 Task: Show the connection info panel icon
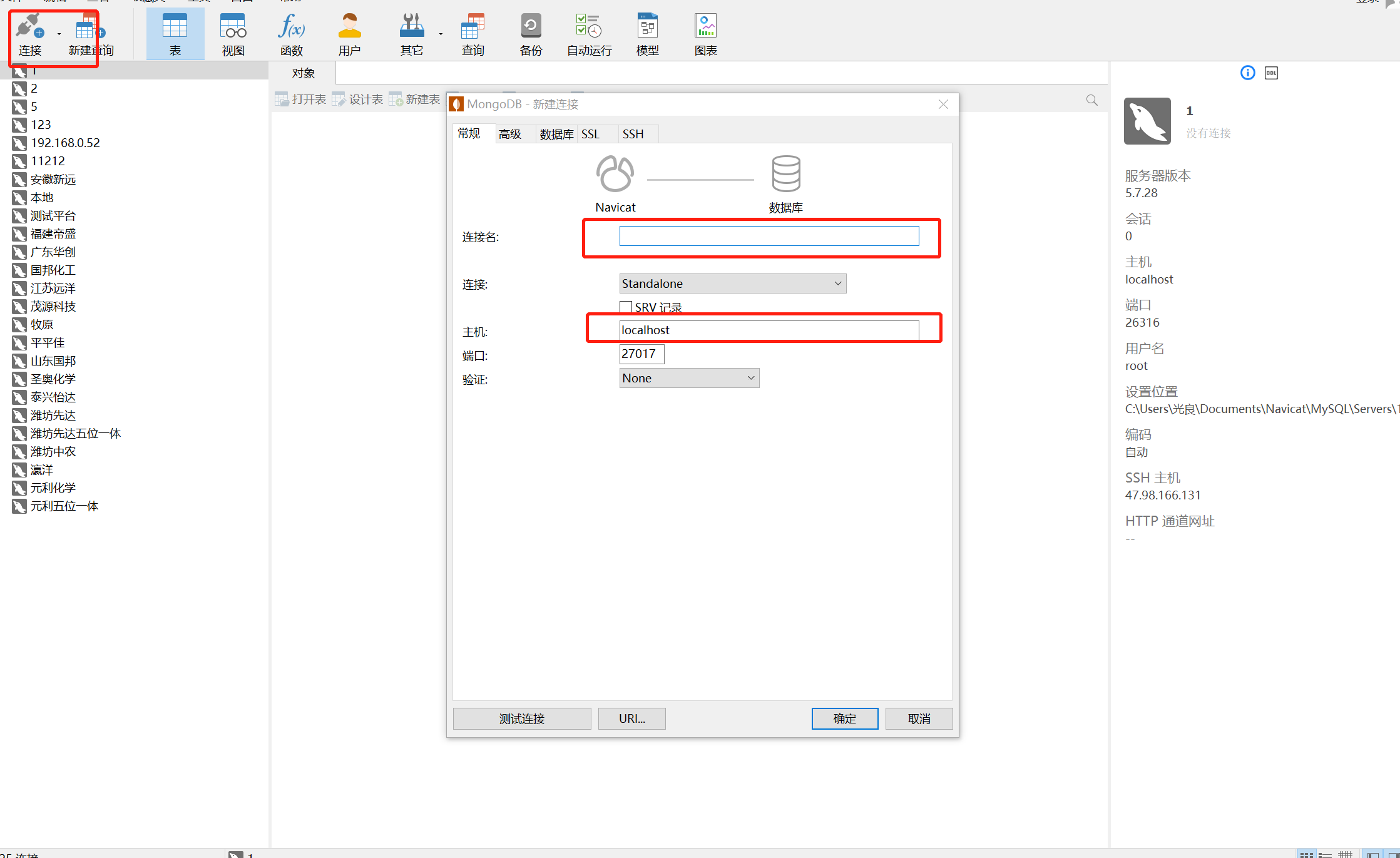click(1247, 73)
